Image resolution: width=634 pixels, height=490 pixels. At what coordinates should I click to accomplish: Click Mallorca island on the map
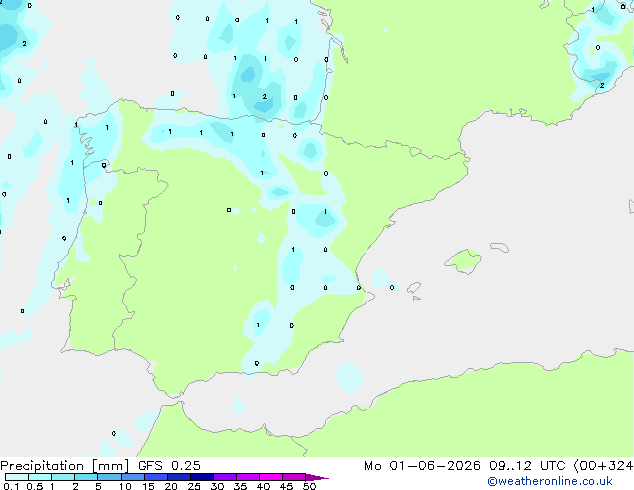pos(464,261)
